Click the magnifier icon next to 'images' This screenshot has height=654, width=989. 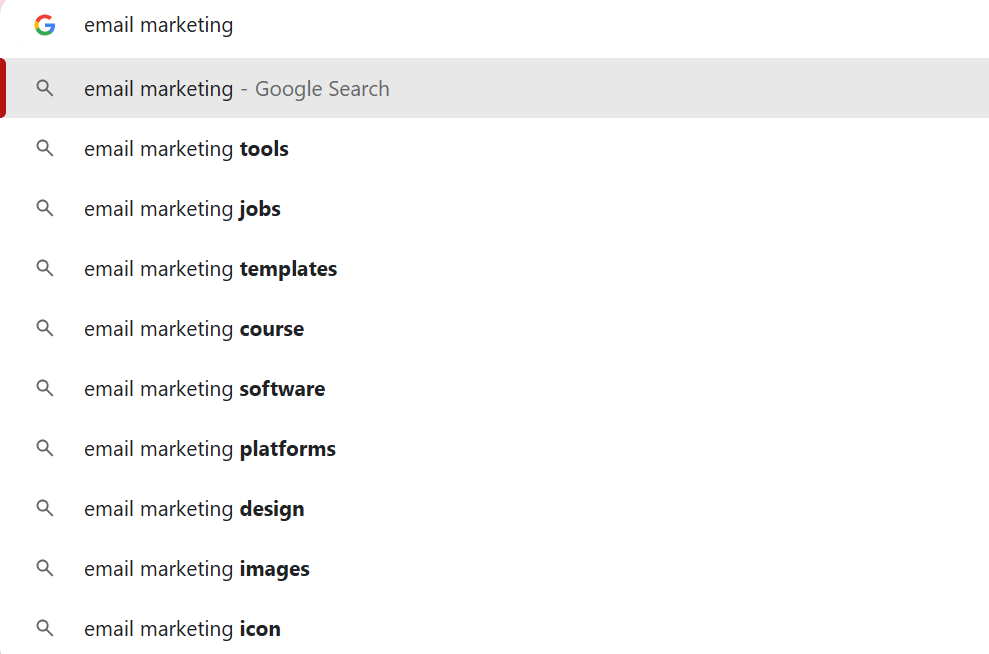coord(44,568)
